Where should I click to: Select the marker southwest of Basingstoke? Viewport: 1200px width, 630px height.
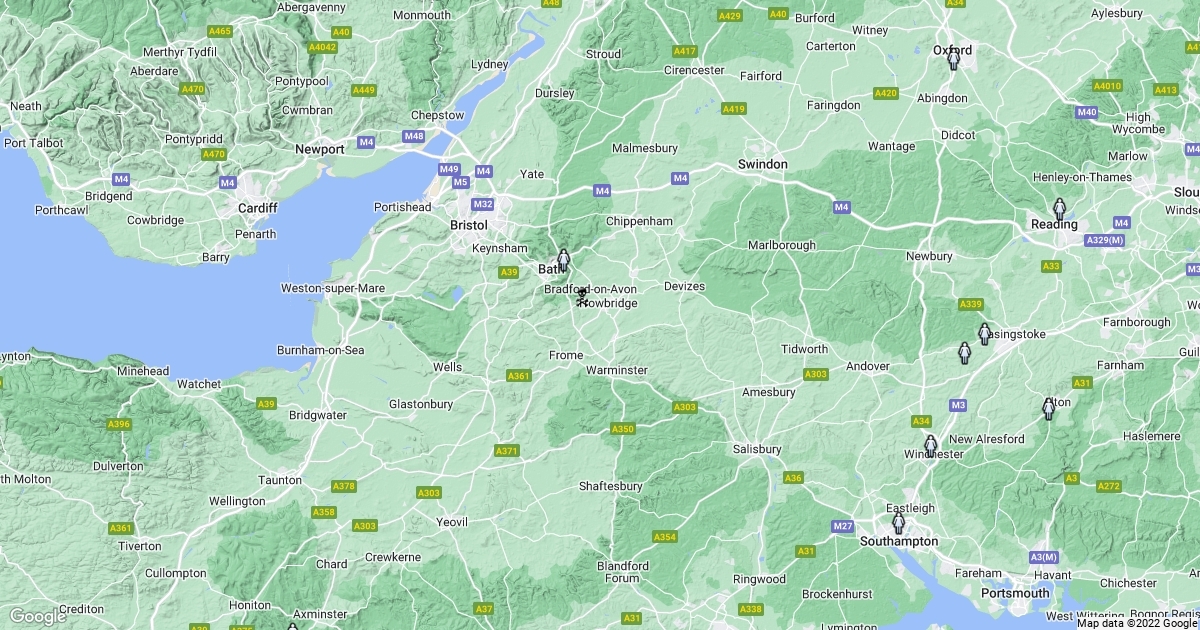(965, 353)
